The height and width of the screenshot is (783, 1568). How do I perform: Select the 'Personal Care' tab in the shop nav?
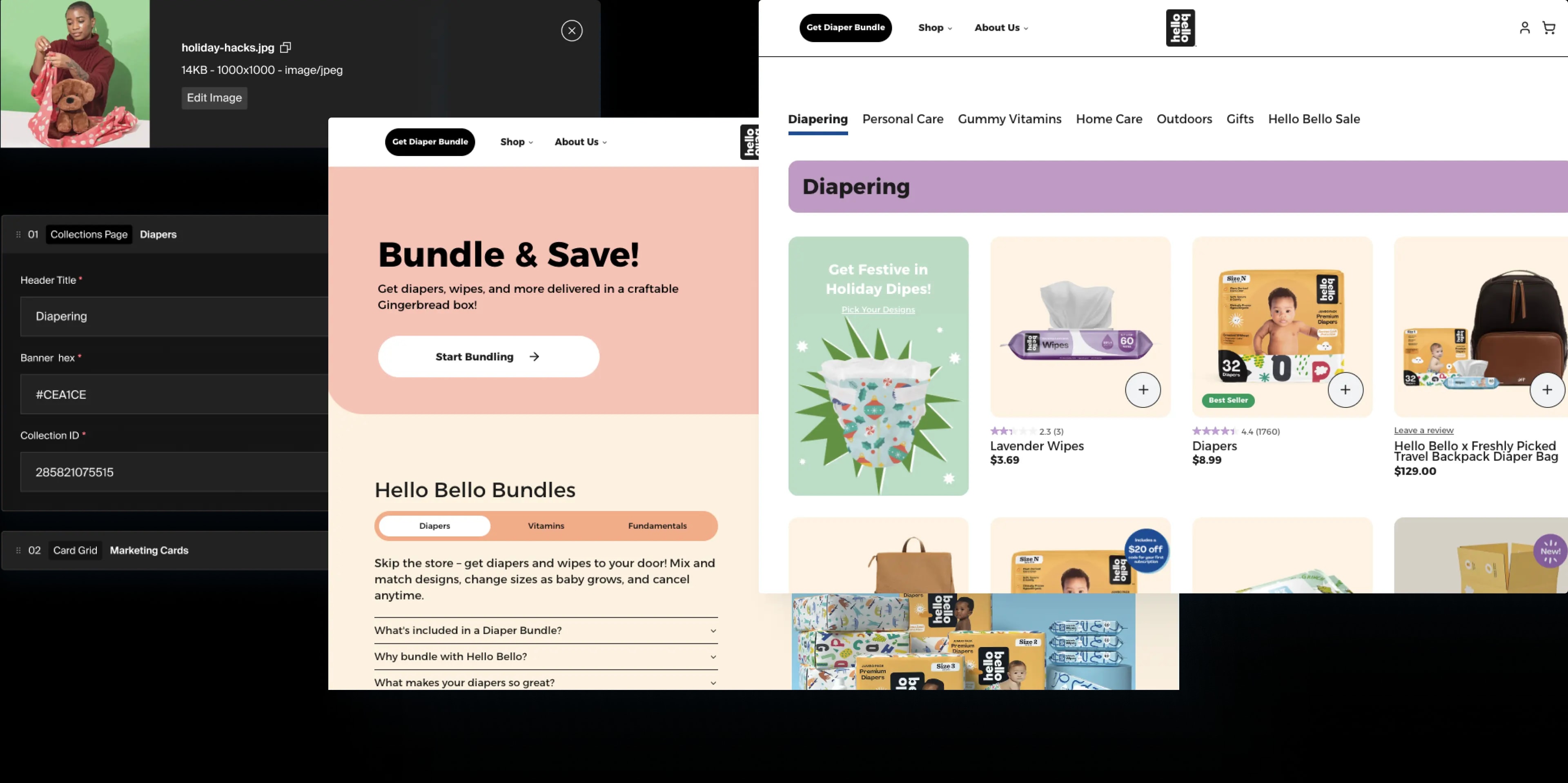pos(902,119)
